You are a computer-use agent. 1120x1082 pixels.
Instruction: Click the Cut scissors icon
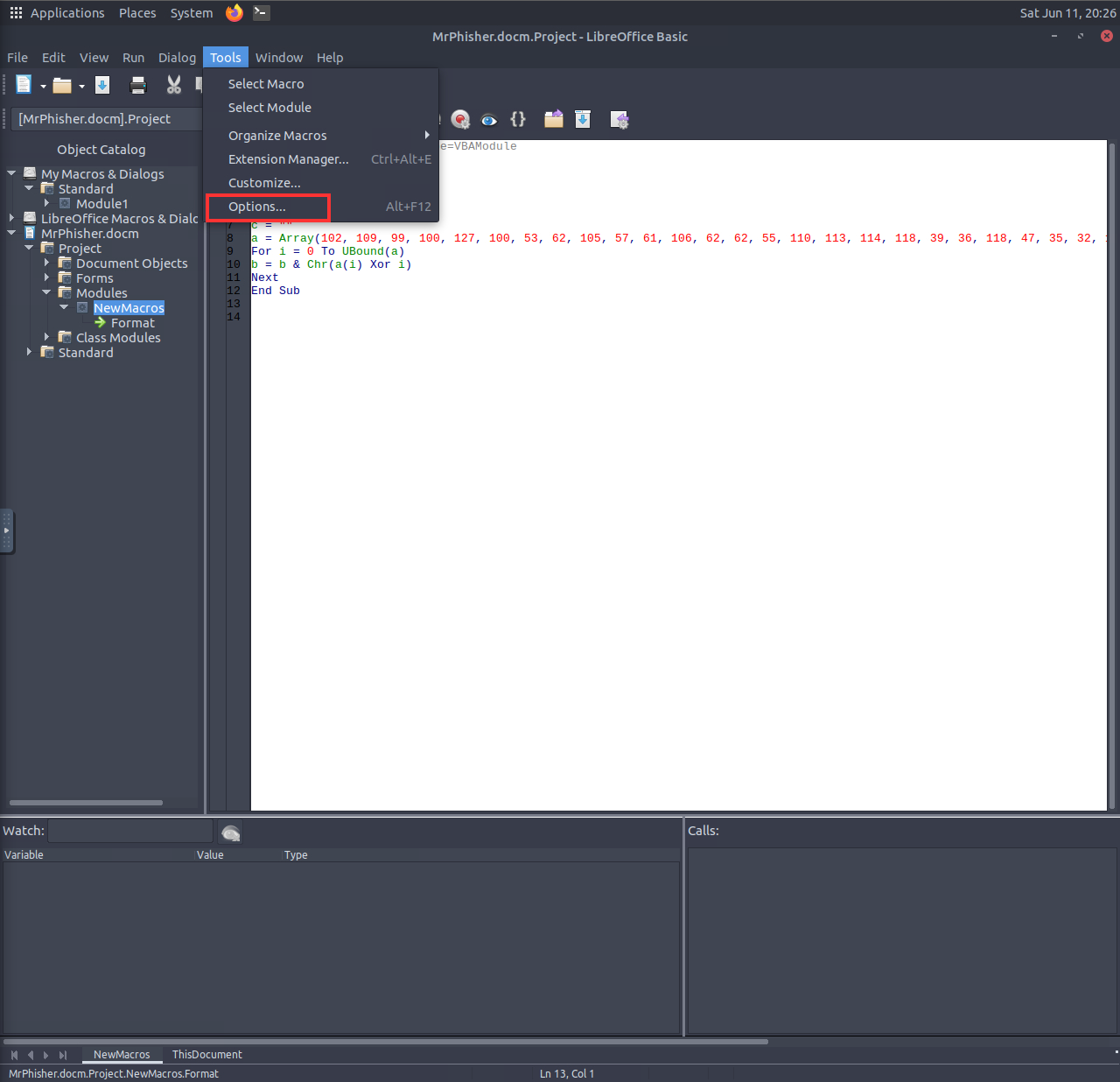174,85
